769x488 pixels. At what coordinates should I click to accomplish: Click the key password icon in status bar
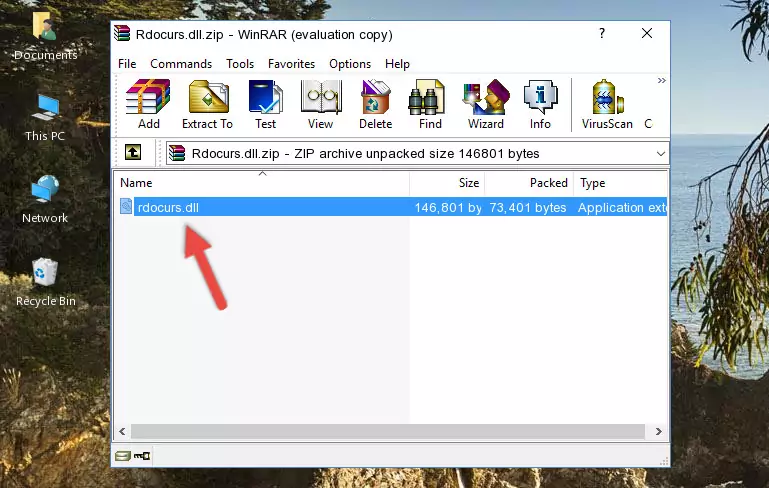coord(142,456)
